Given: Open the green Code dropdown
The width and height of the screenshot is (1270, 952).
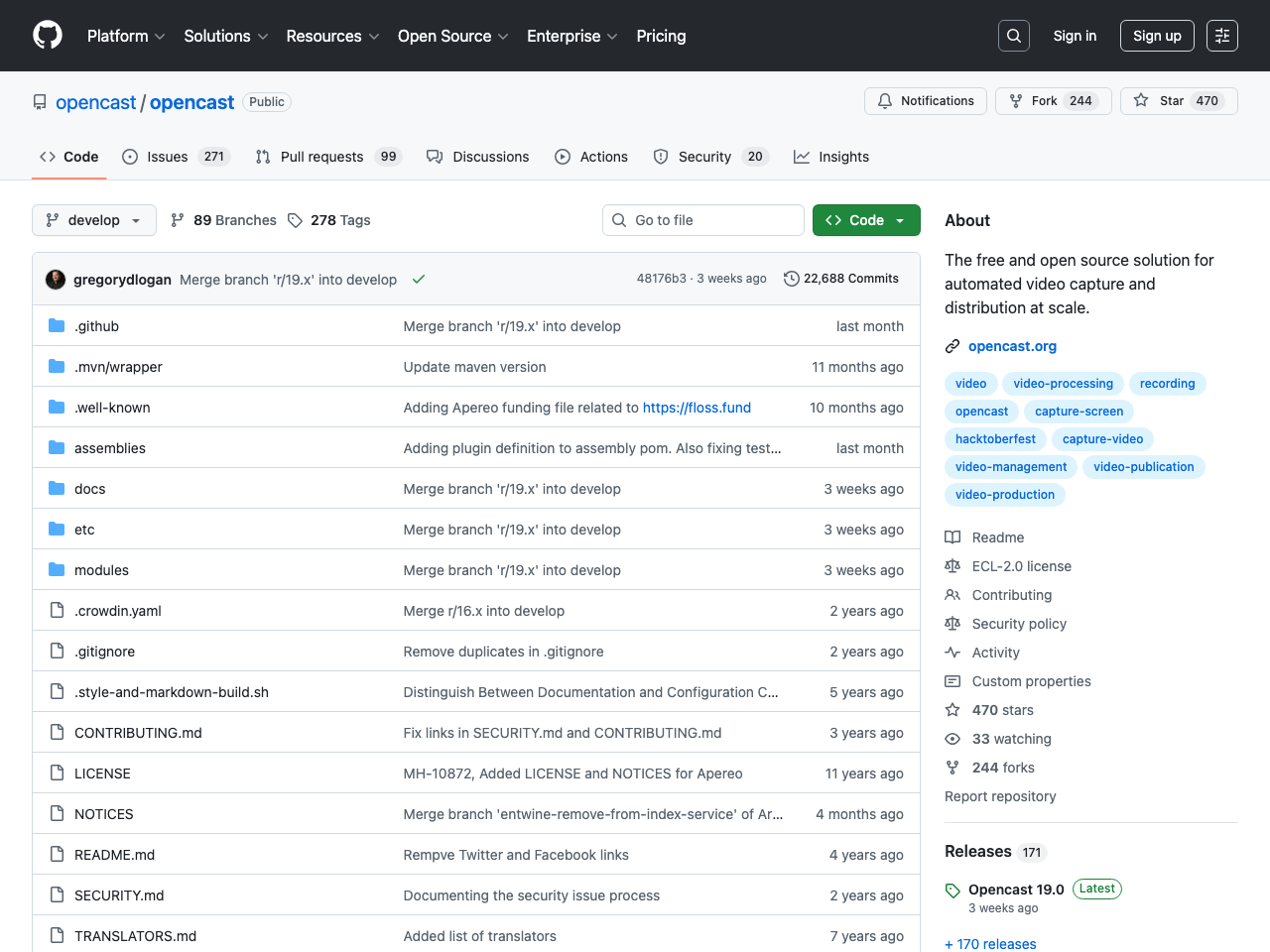Looking at the screenshot, I should [x=865, y=220].
